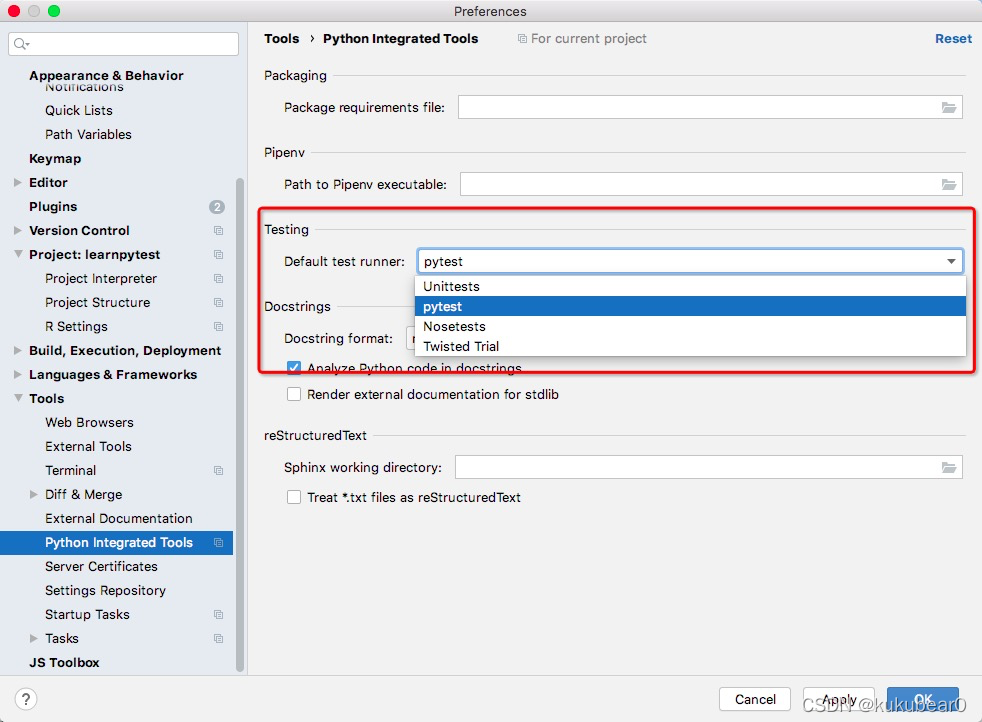Click the project-level icon beside Python Integrated Tools
Screen dimensions: 982x722
tap(218, 542)
